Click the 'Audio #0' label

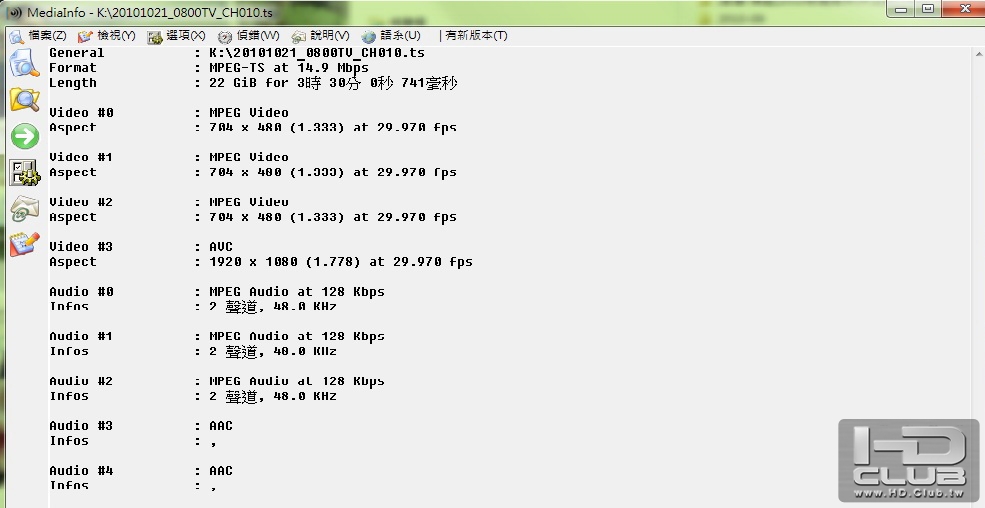click(82, 291)
